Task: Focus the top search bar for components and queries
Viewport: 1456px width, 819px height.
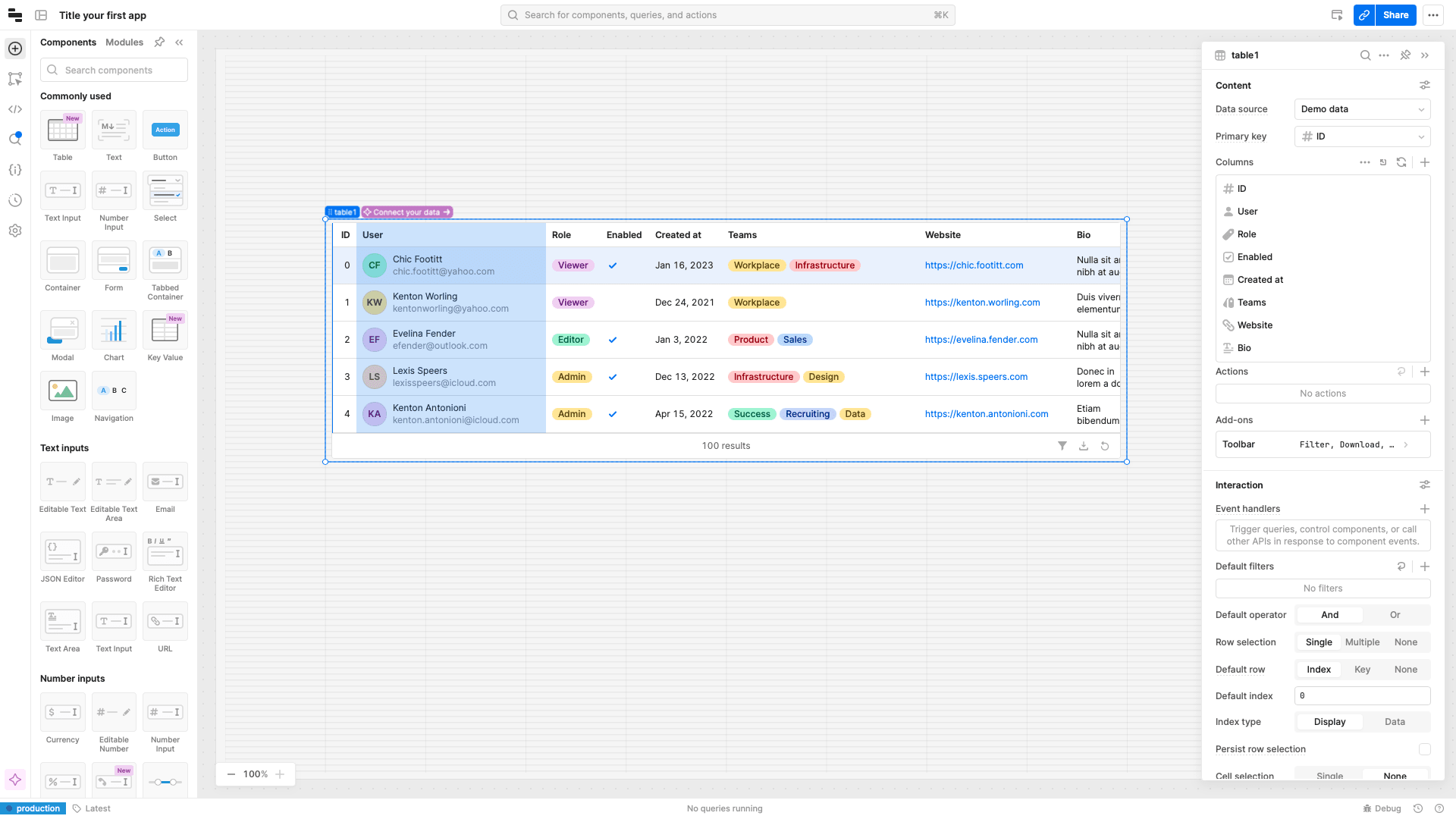Action: tap(728, 15)
